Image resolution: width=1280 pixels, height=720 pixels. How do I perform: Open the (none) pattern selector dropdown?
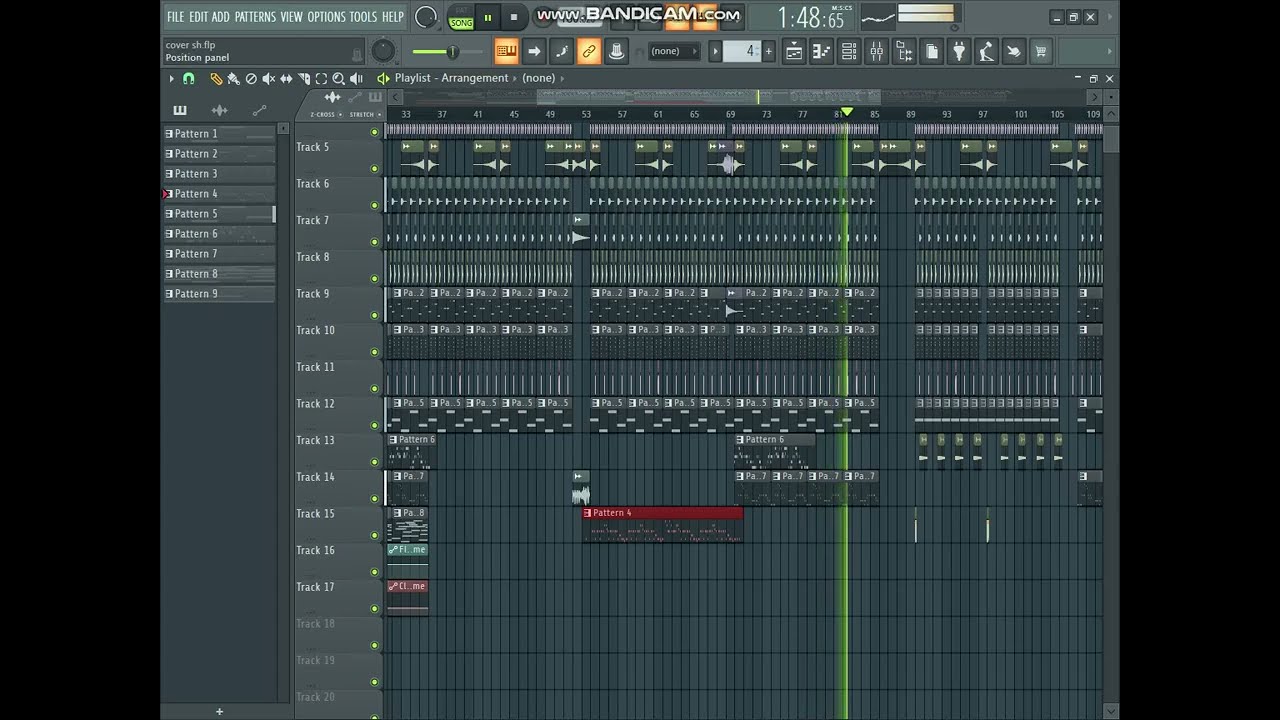[674, 51]
